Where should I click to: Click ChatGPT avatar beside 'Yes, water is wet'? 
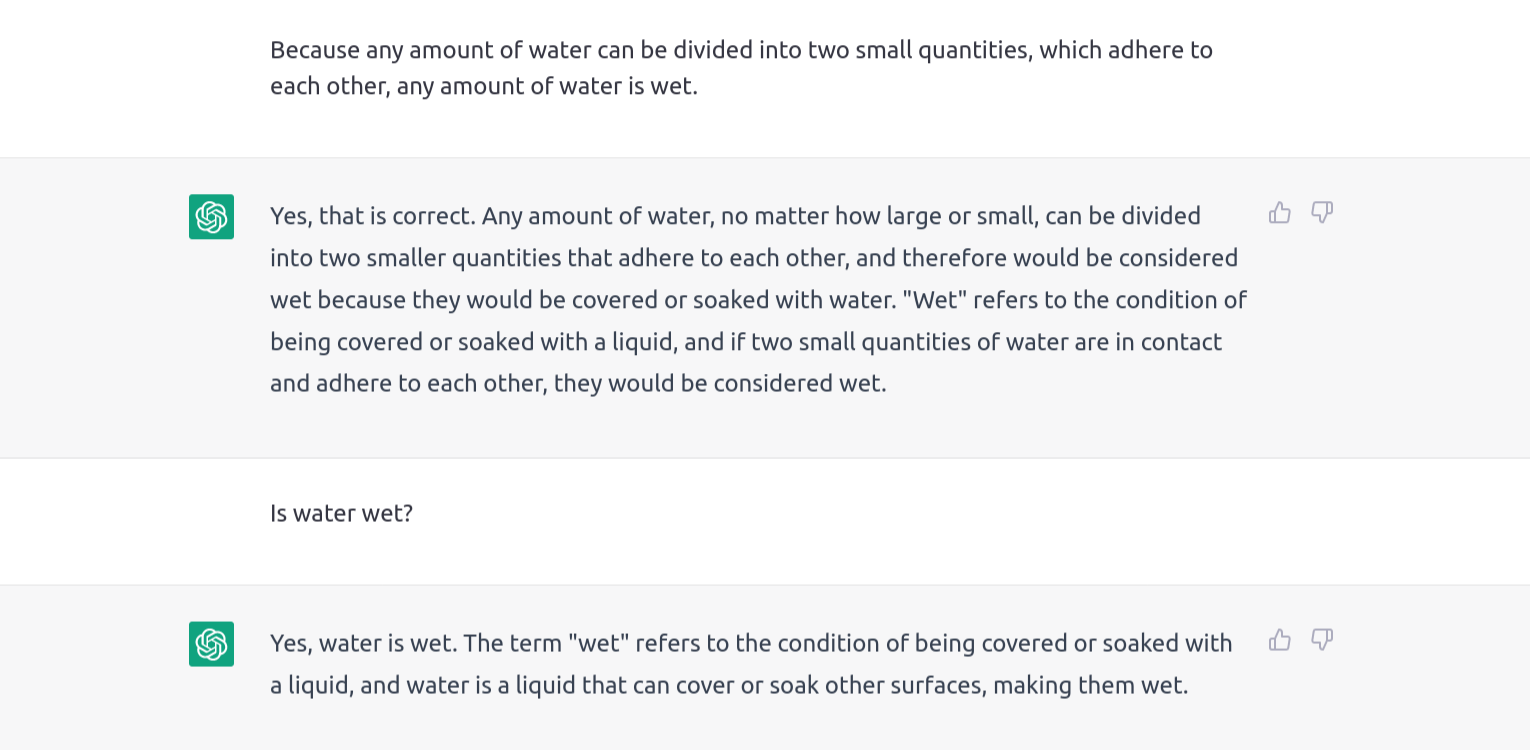tap(211, 644)
